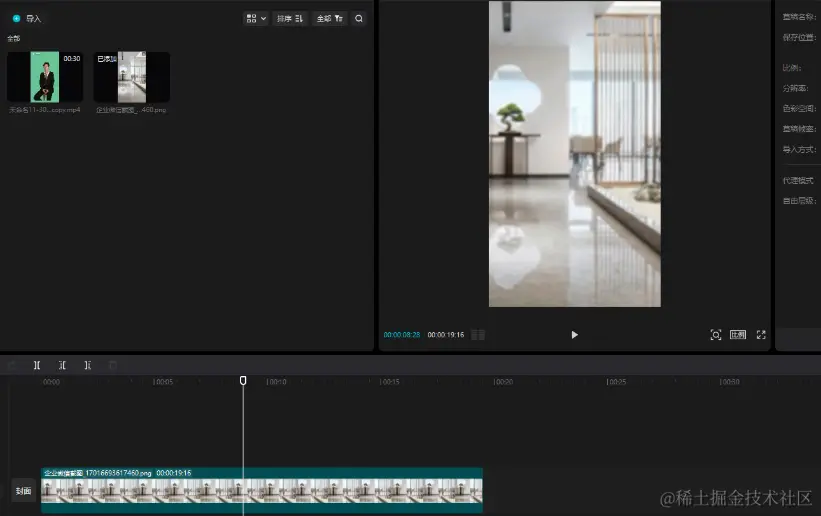
Task: Click the copy.mp4 file name
Action: 45,110
